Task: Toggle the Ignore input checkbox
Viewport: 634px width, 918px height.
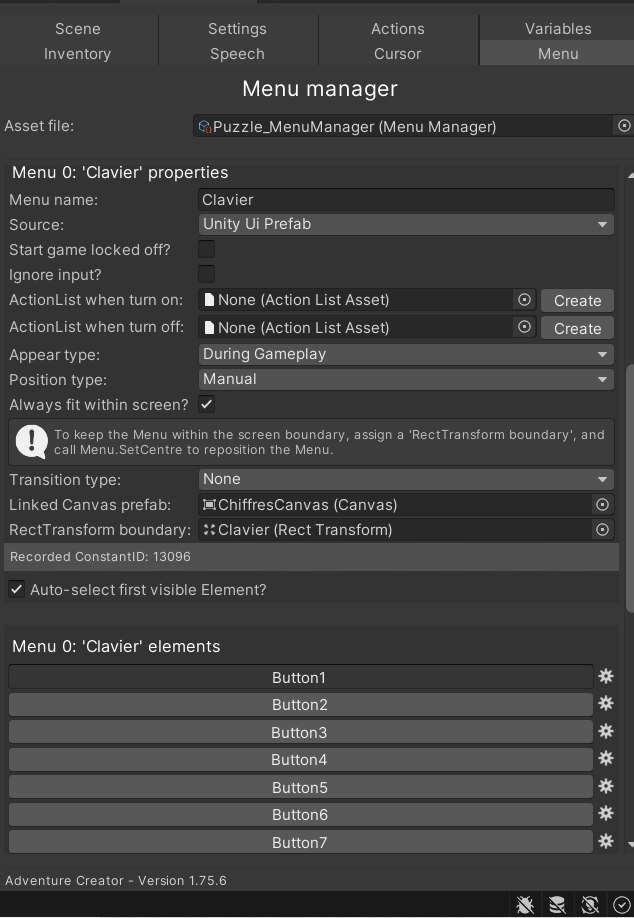Action: click(206, 274)
